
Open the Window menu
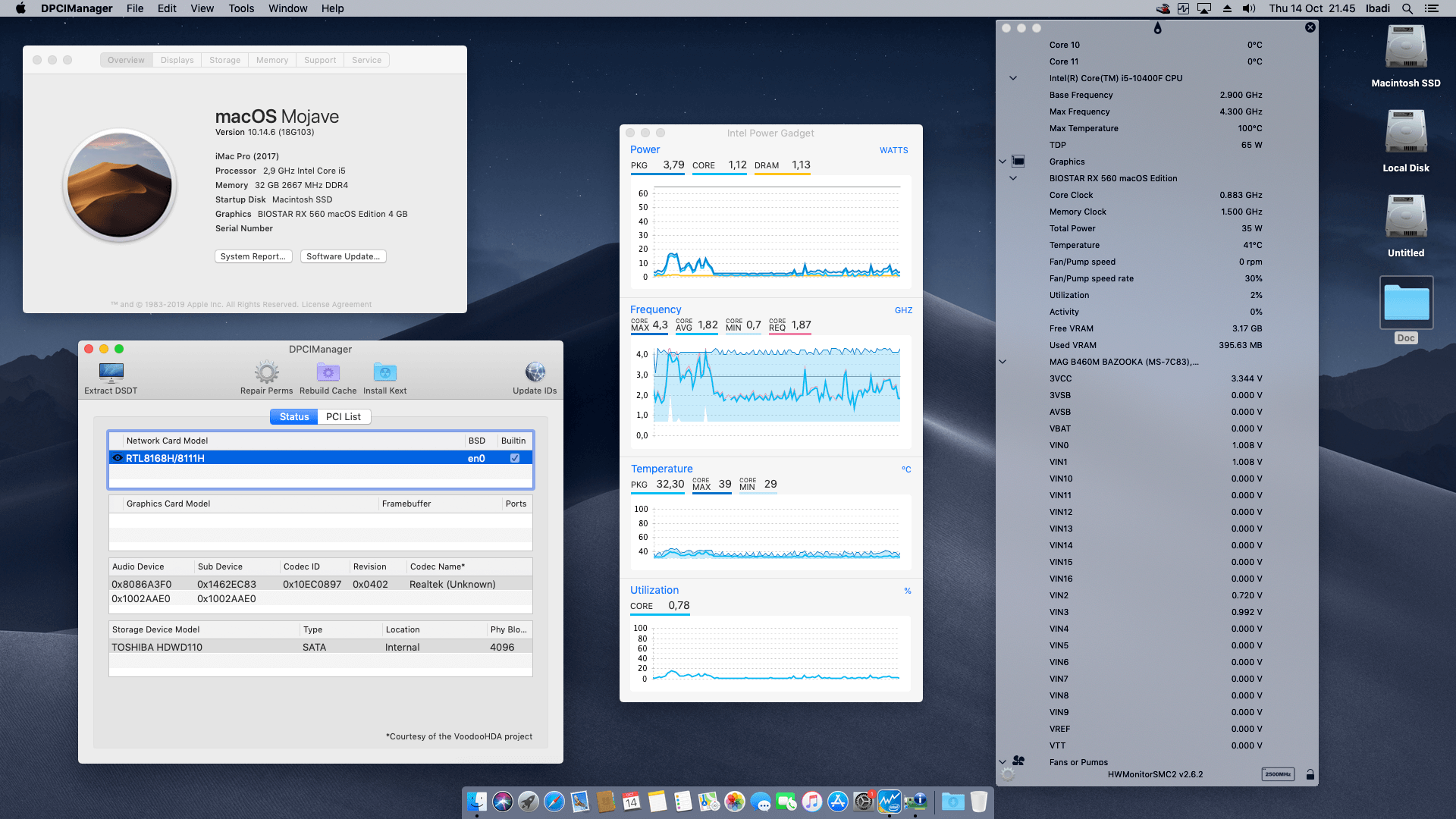[x=287, y=8]
